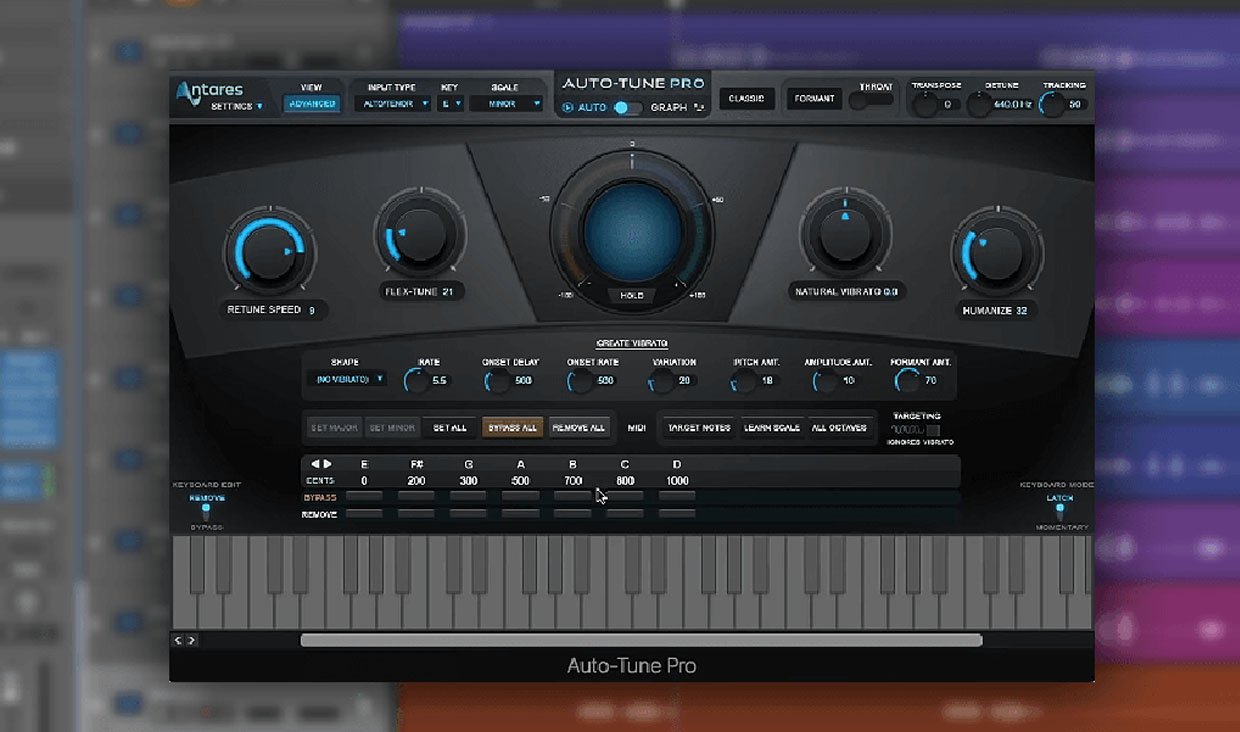Open the vibrato Shape dropdown
This screenshot has height=732, width=1240.
pos(347,379)
